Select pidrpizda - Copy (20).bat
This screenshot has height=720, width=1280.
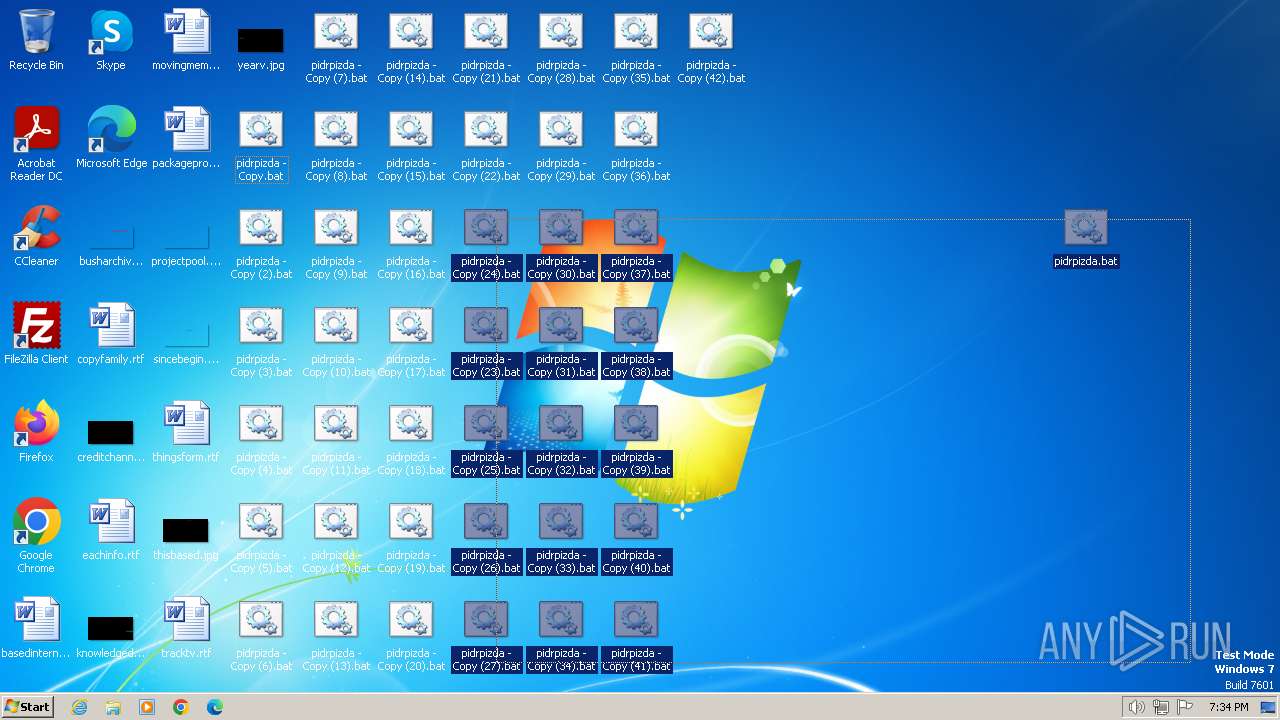[x=411, y=635]
